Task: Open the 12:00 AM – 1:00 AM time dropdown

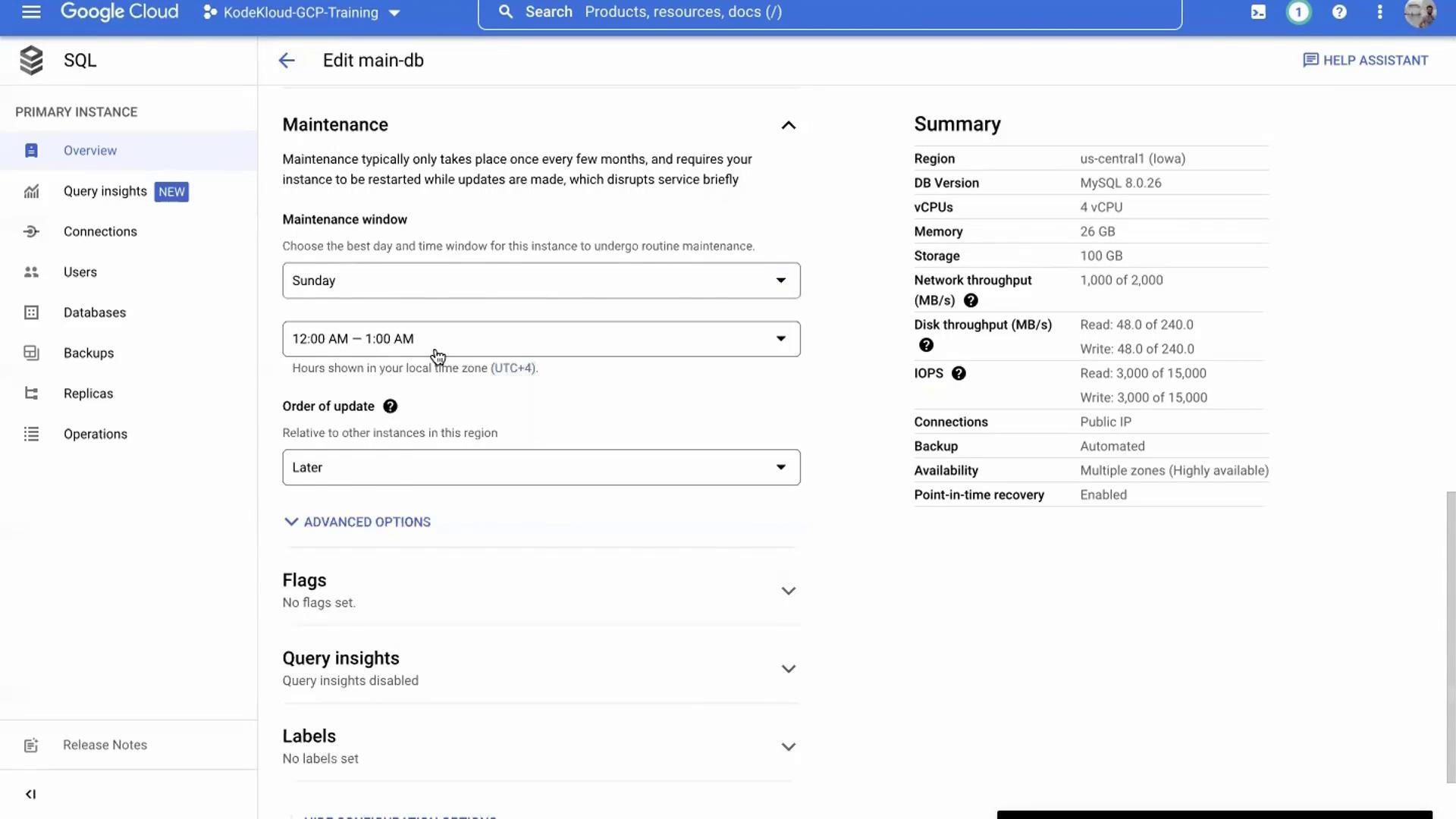Action: point(541,339)
